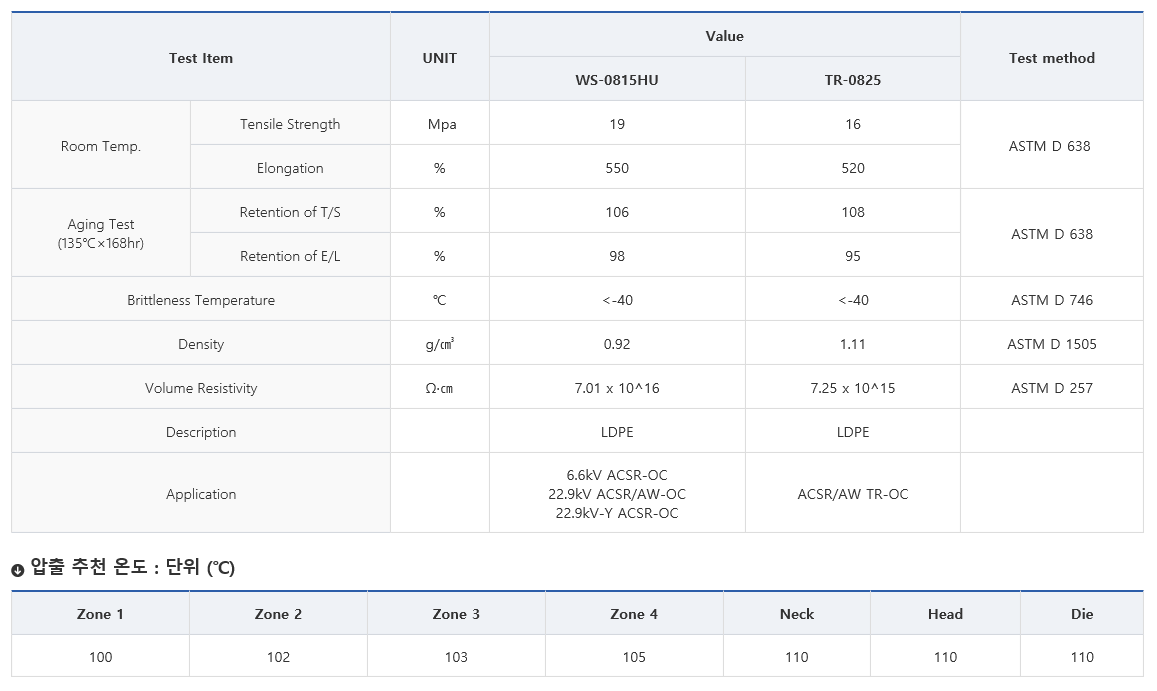The height and width of the screenshot is (691, 1157).
Task: Click the Elongation row label
Action: [x=290, y=168]
